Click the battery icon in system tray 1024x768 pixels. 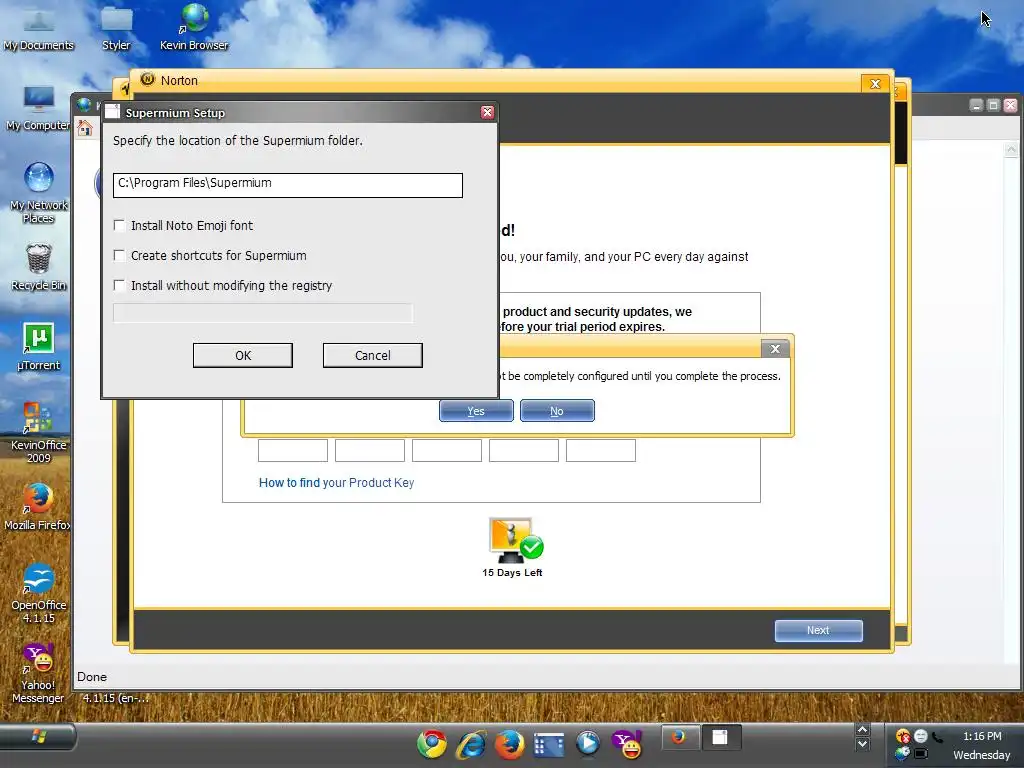(x=921, y=754)
